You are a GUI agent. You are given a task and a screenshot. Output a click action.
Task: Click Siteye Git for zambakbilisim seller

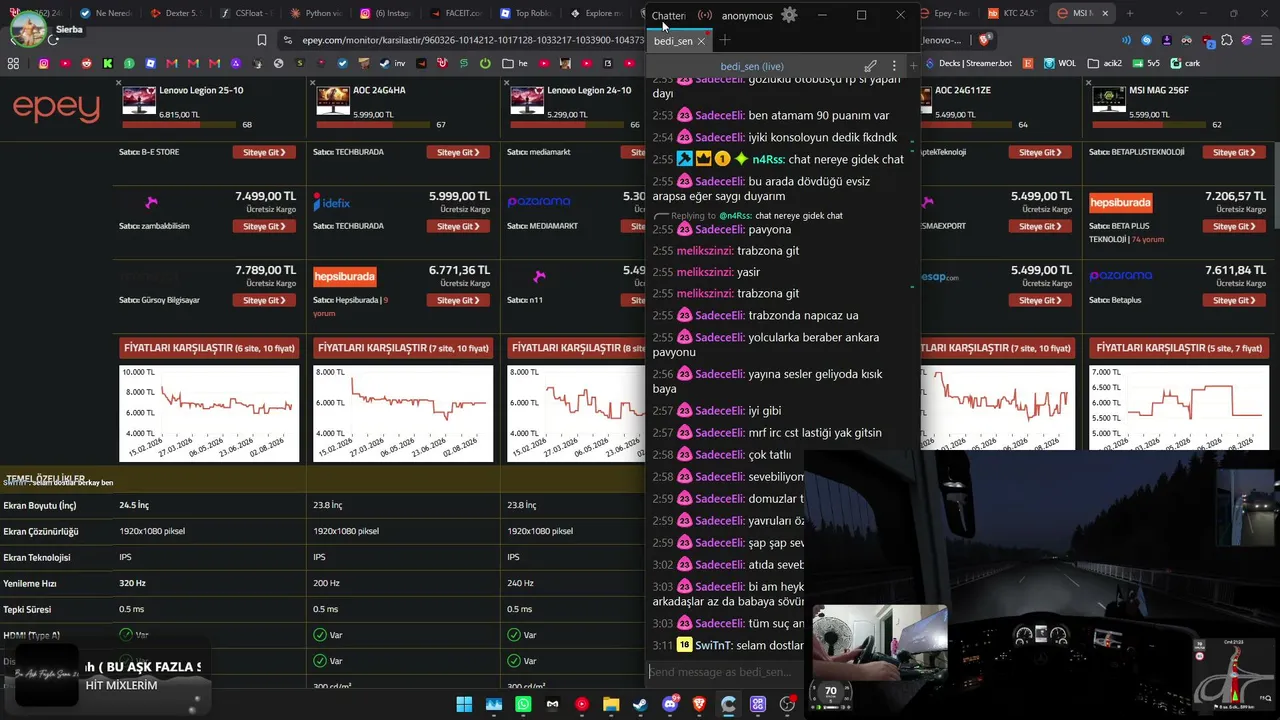point(264,226)
